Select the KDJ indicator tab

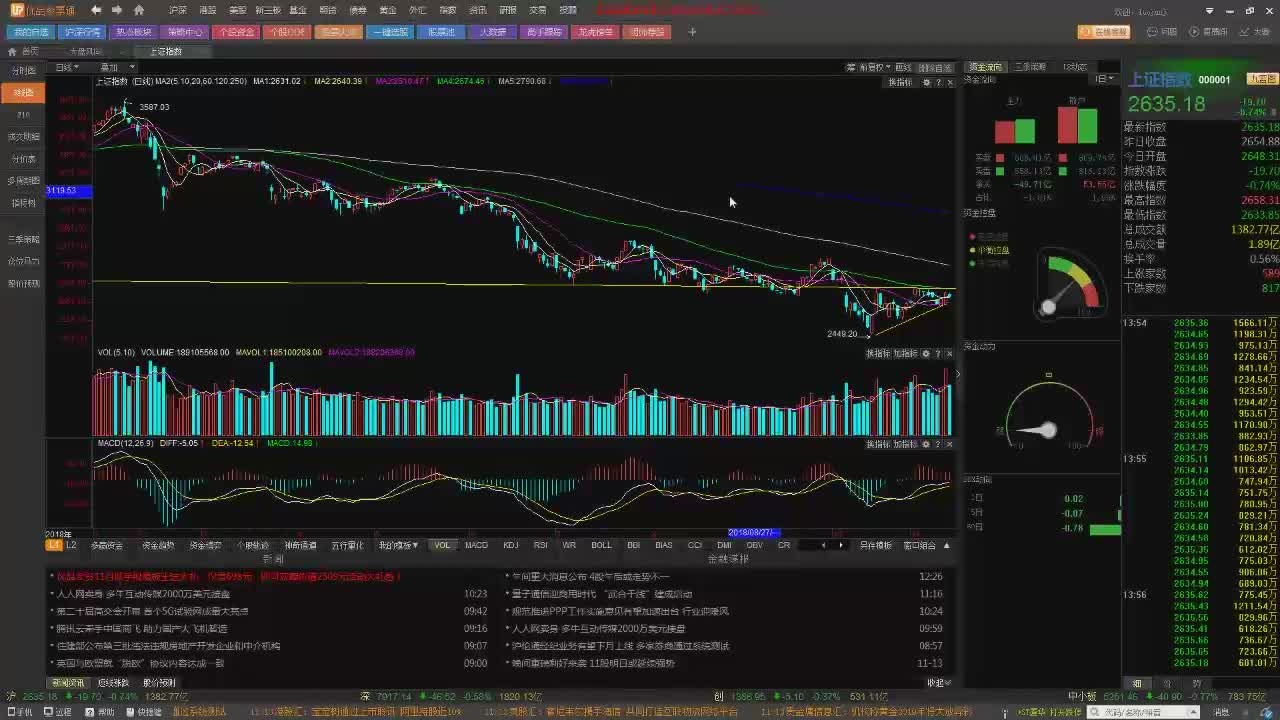coord(510,545)
